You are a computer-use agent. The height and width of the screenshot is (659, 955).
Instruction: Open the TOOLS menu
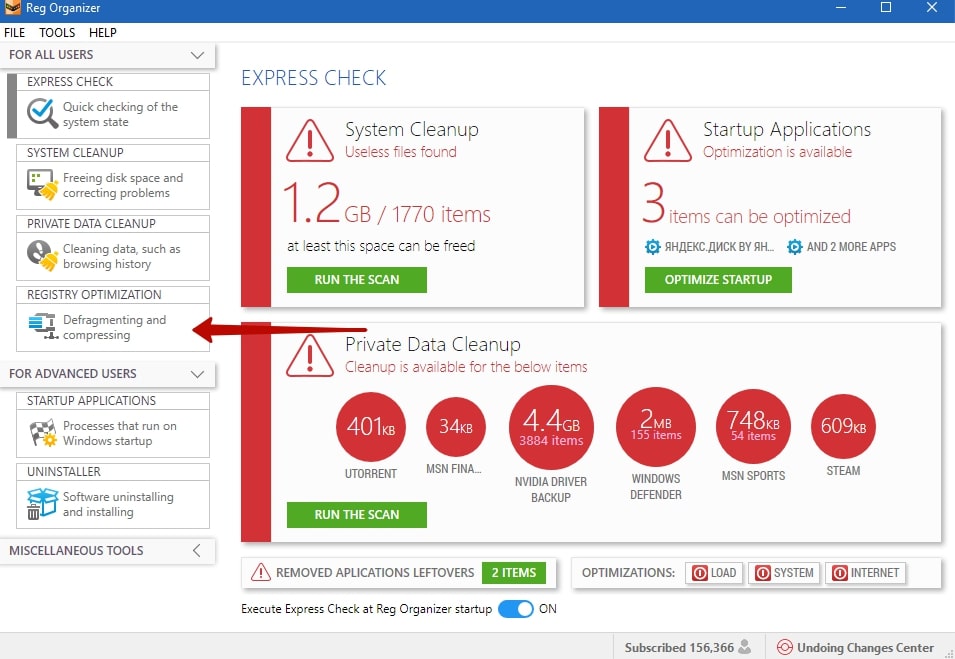(x=57, y=33)
